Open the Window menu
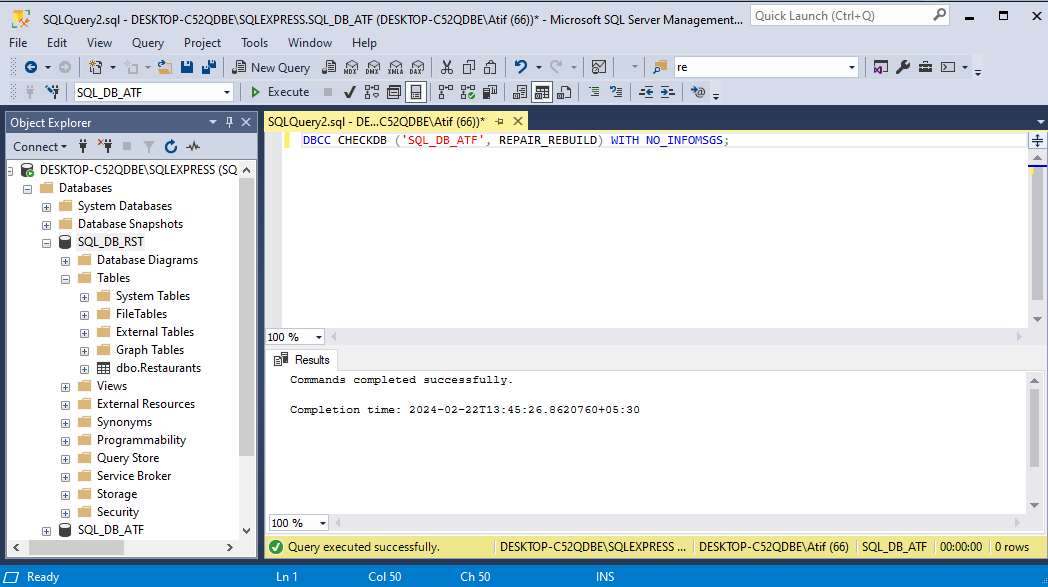This screenshot has height=587, width=1048. [309, 43]
